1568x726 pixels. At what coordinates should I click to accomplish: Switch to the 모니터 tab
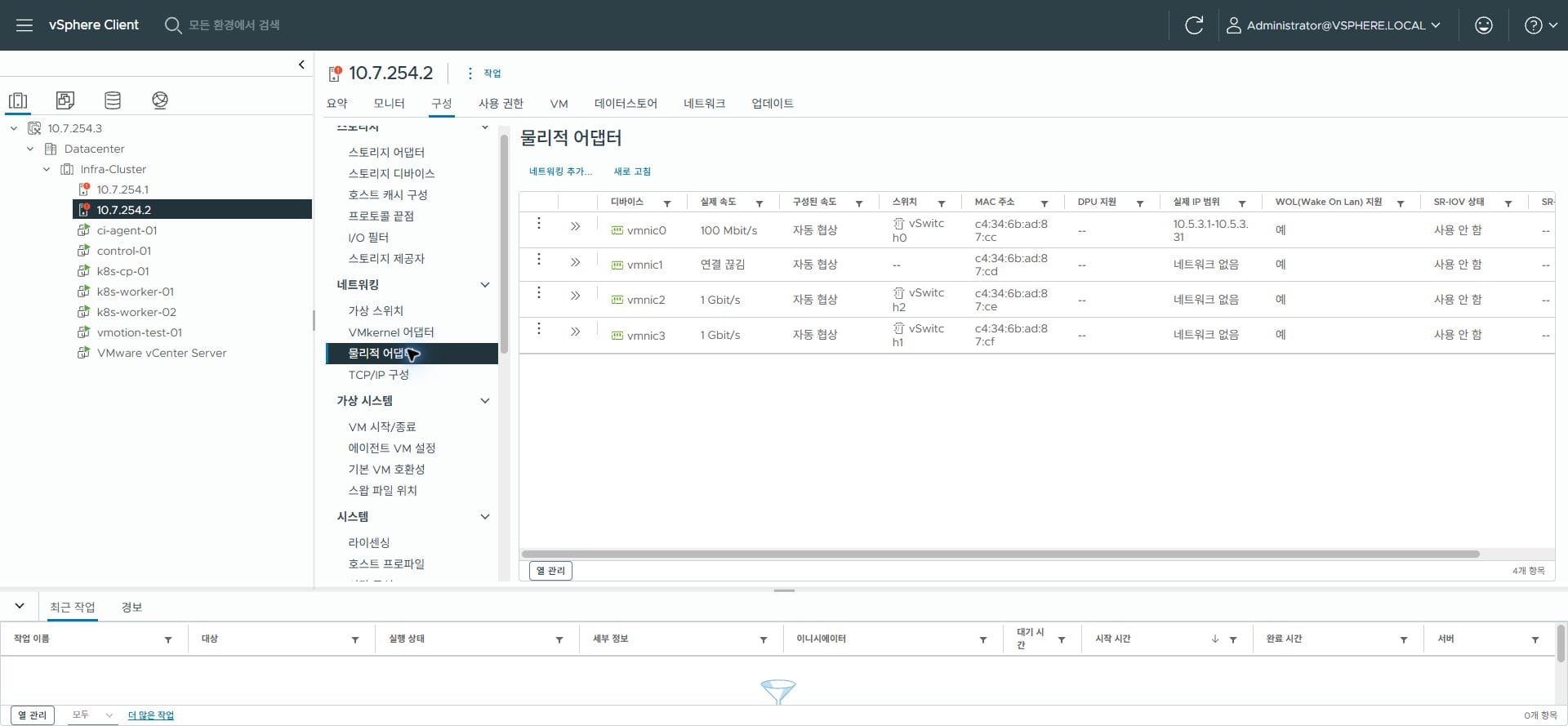[390, 104]
